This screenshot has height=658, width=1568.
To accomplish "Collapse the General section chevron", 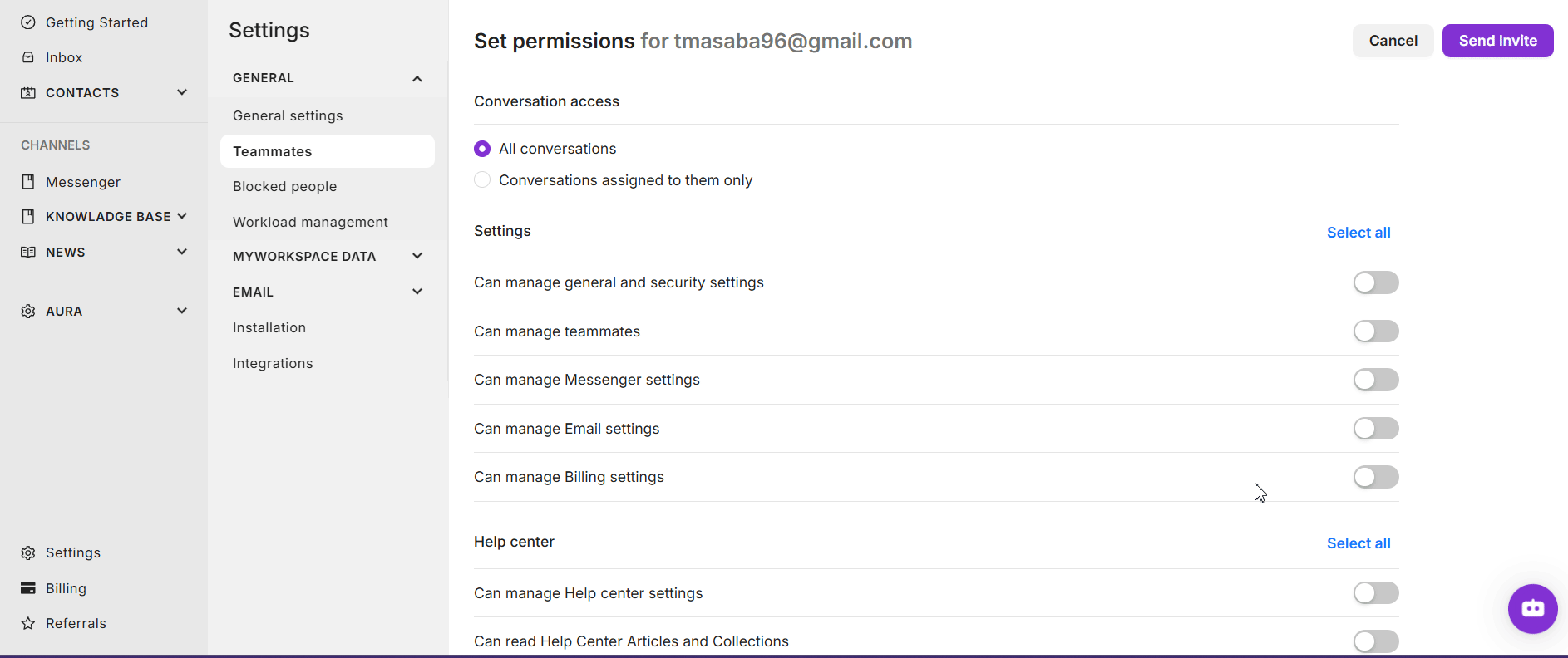I will click(x=417, y=78).
